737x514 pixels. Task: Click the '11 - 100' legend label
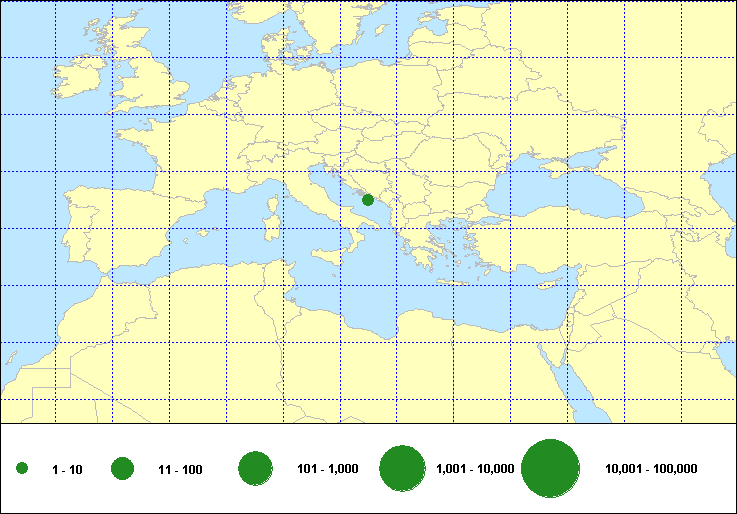tap(180, 469)
